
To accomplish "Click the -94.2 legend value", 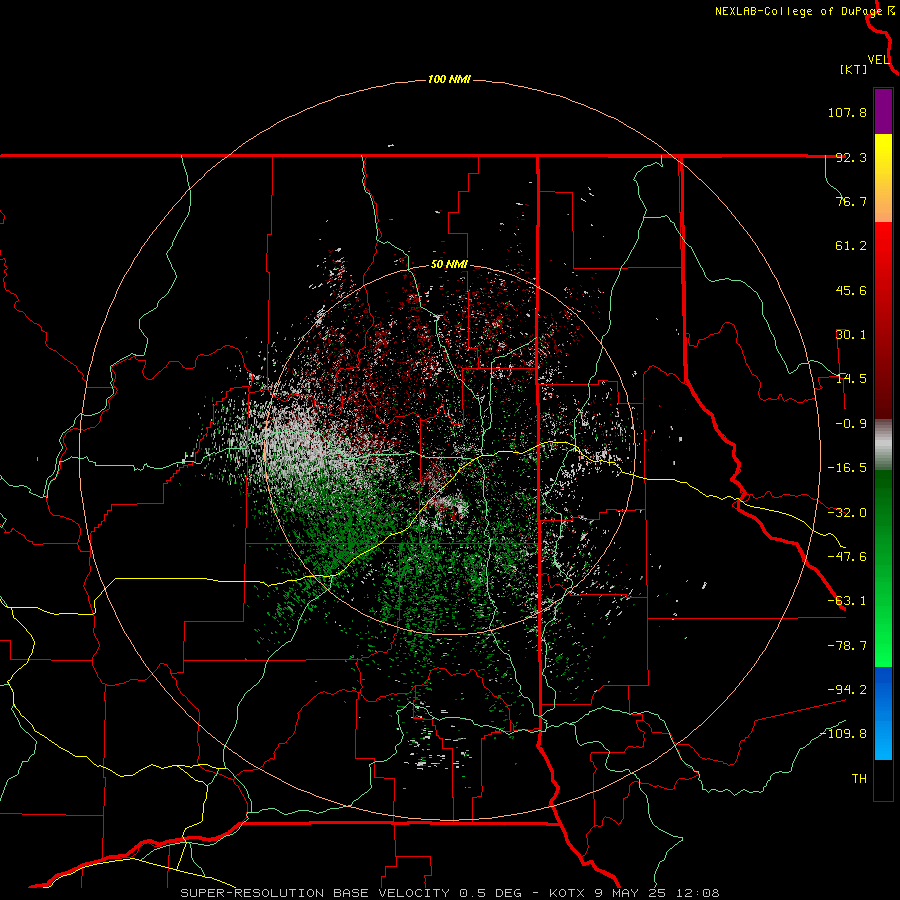I will click(x=847, y=689).
